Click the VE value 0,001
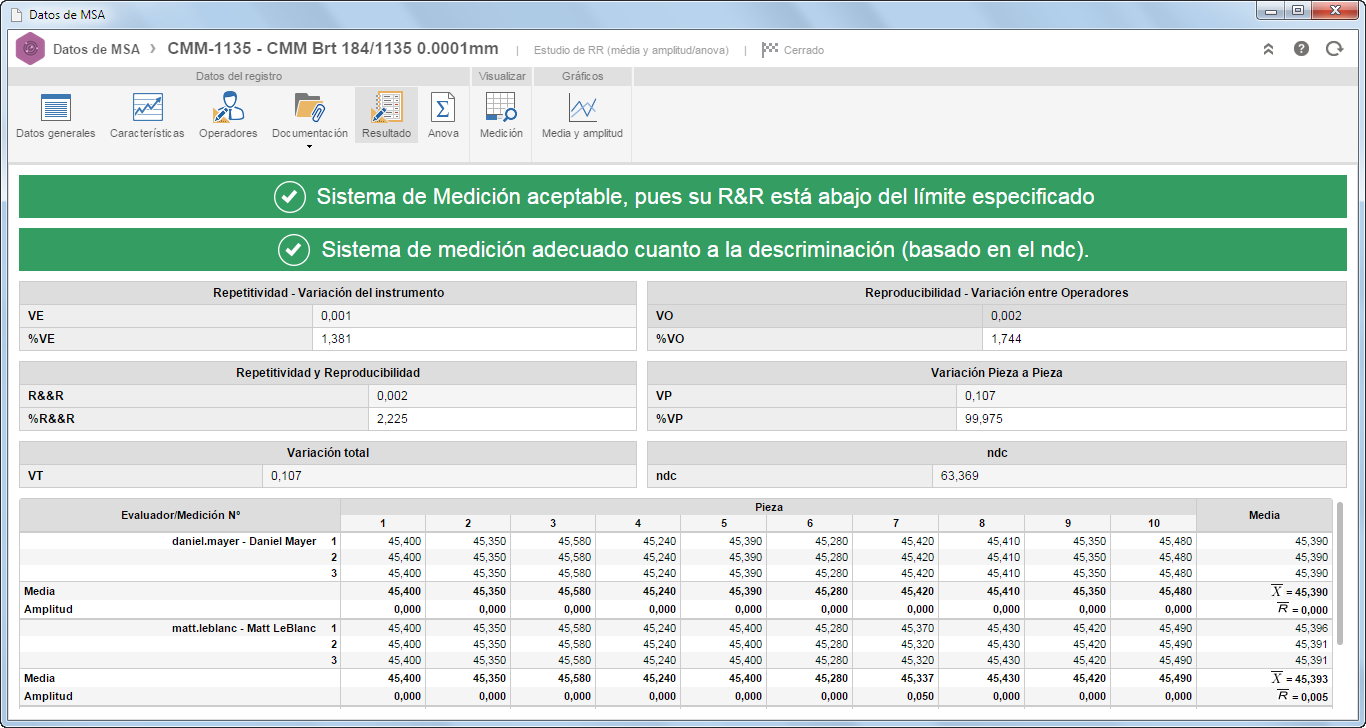The height and width of the screenshot is (728, 1366). click(x=336, y=316)
